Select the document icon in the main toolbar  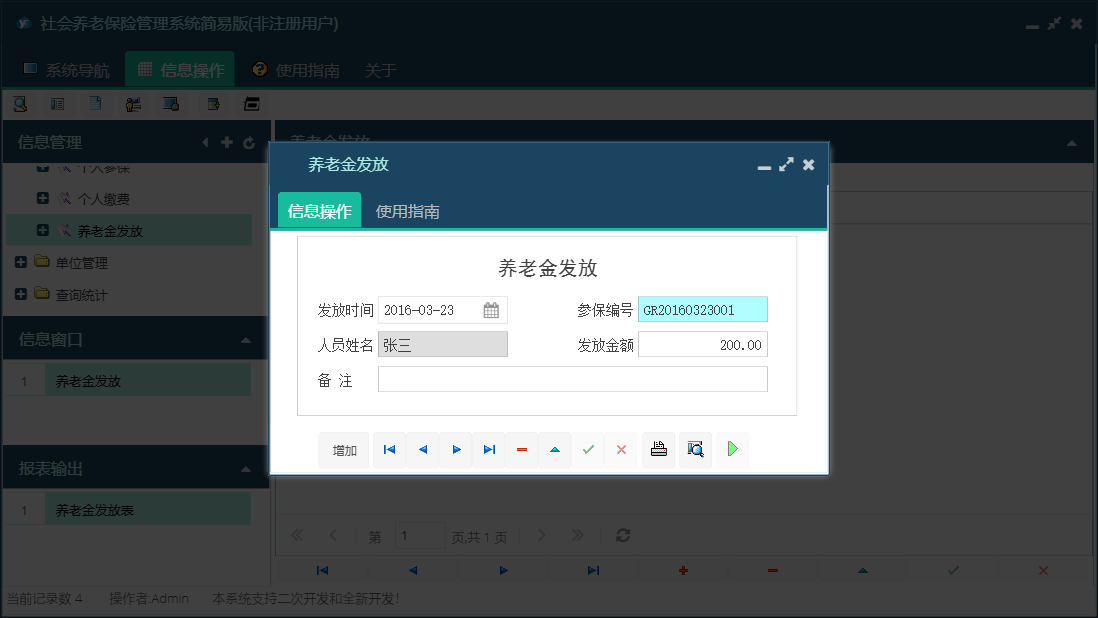(95, 103)
